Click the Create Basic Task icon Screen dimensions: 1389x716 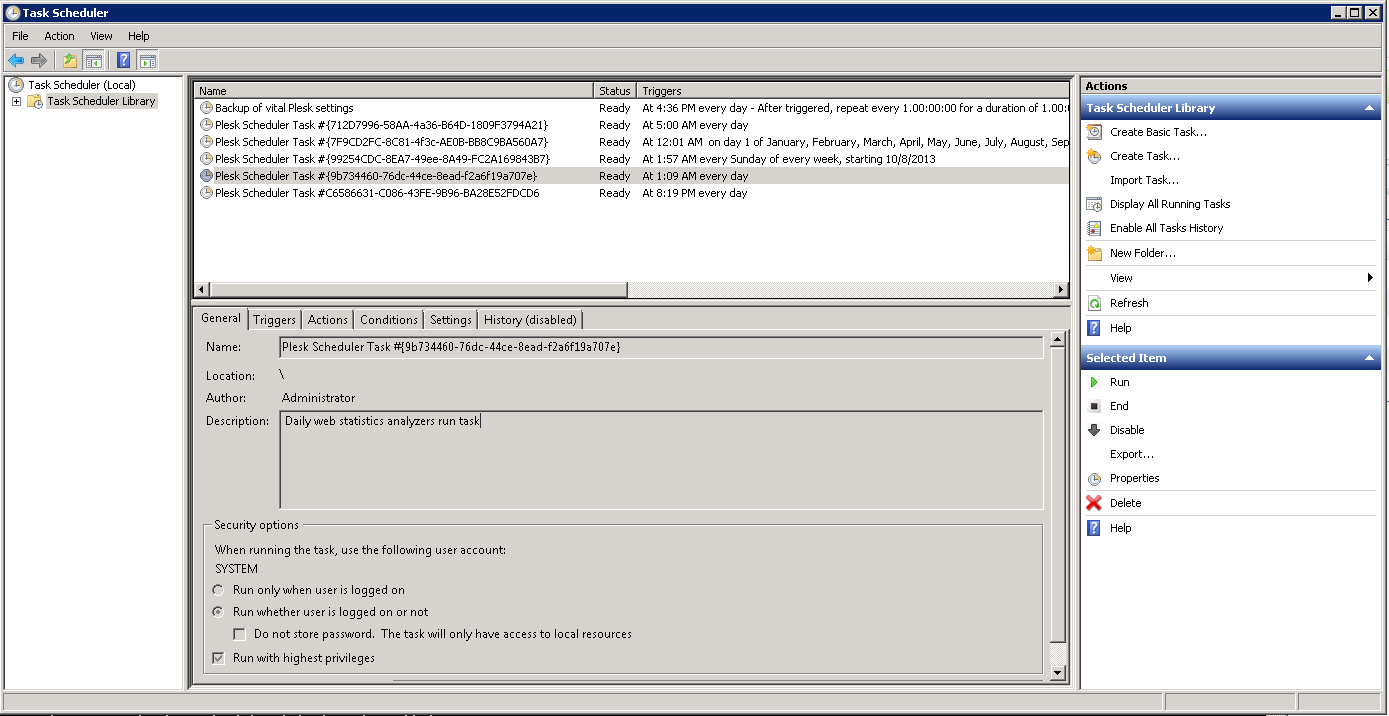point(1094,132)
